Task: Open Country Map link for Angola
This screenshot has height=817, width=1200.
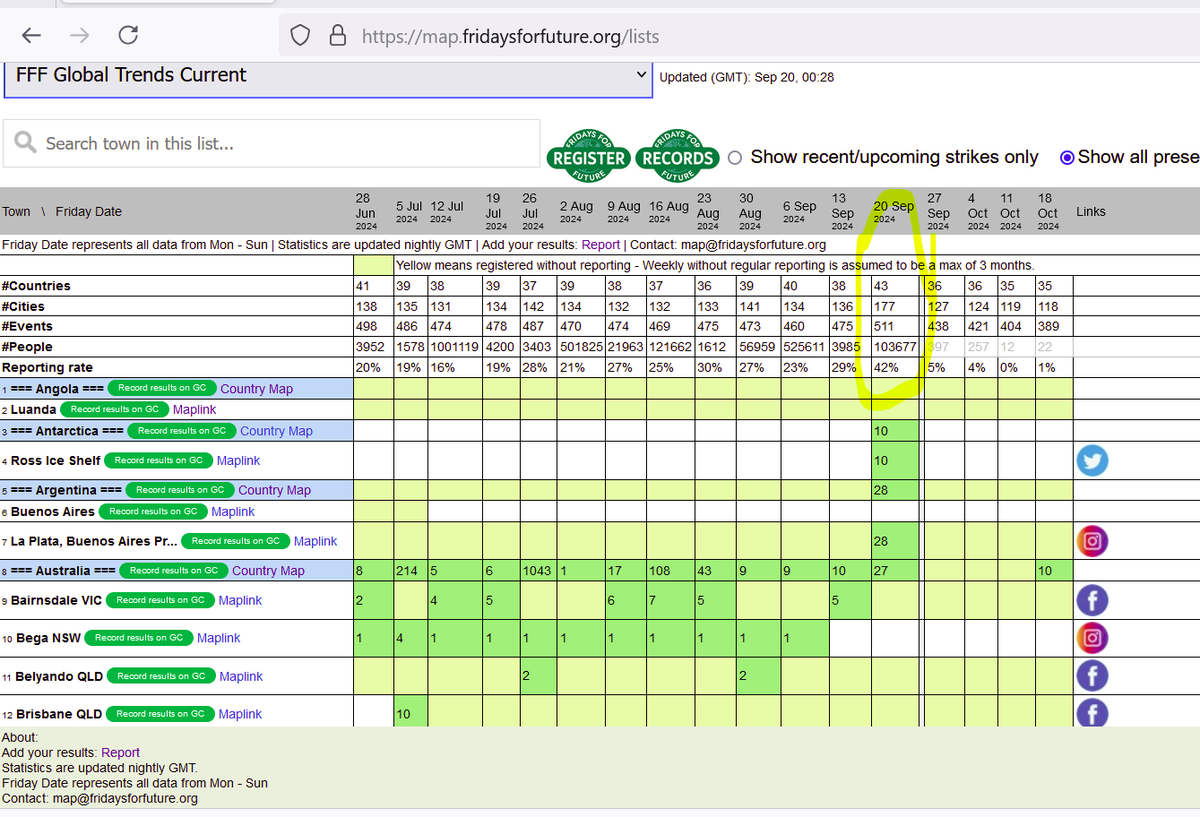Action: (x=257, y=389)
